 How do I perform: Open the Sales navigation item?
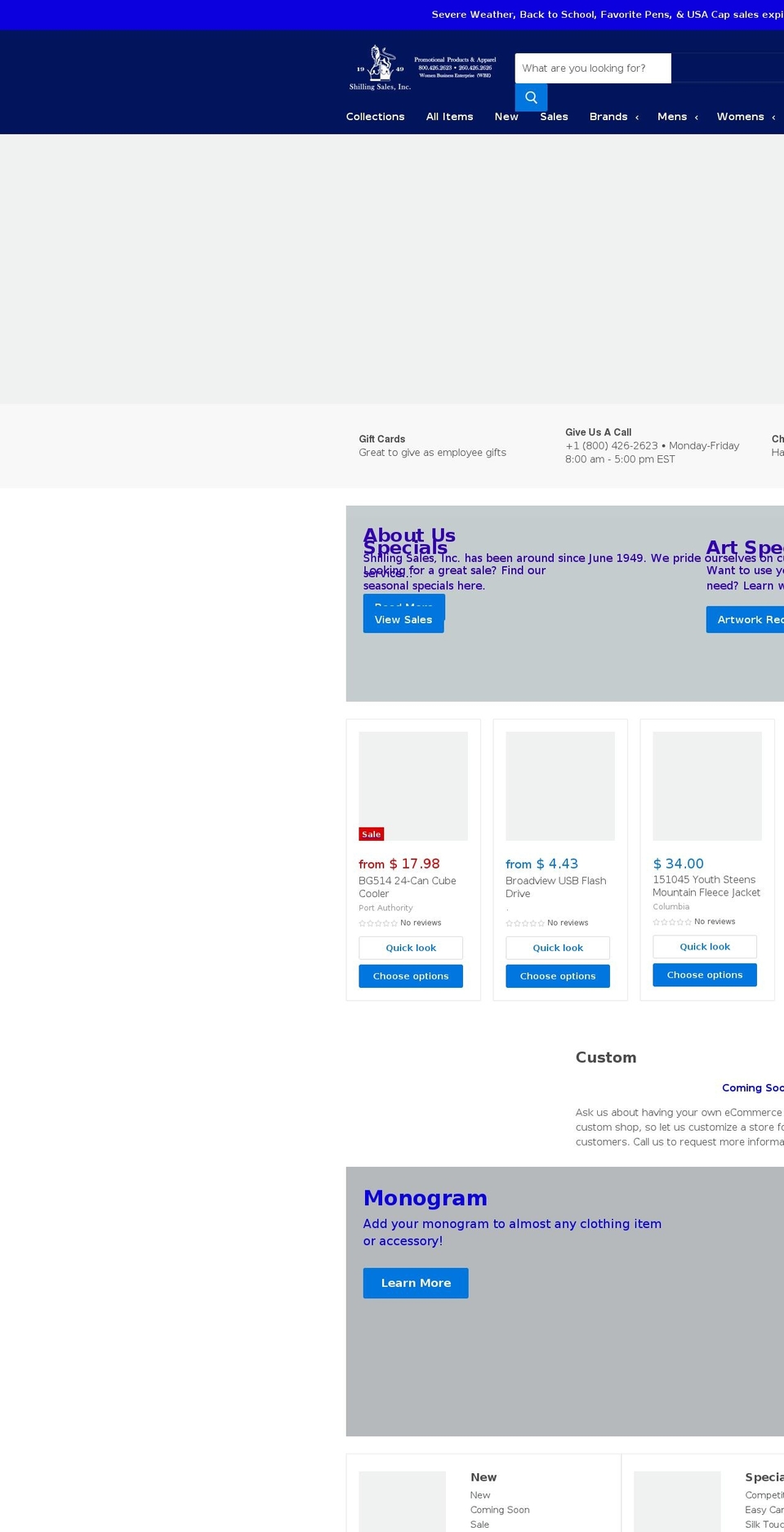(x=554, y=117)
